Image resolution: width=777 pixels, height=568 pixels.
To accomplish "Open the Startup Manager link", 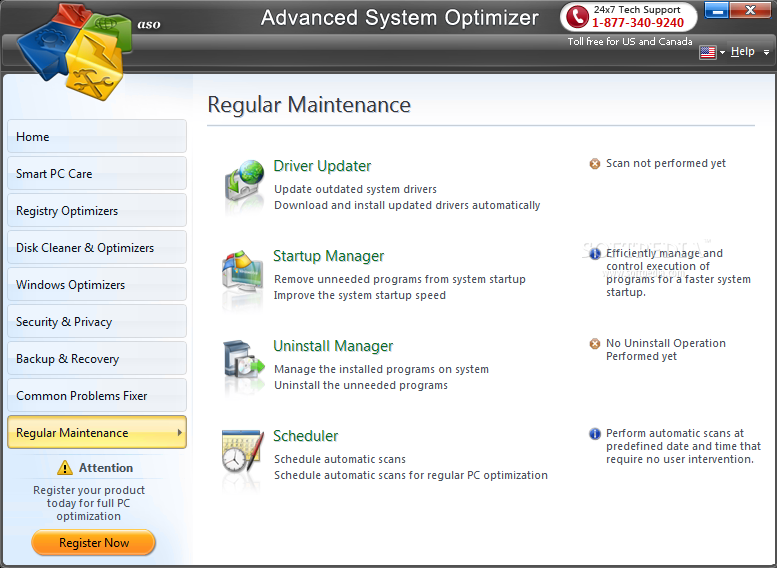I will (329, 256).
